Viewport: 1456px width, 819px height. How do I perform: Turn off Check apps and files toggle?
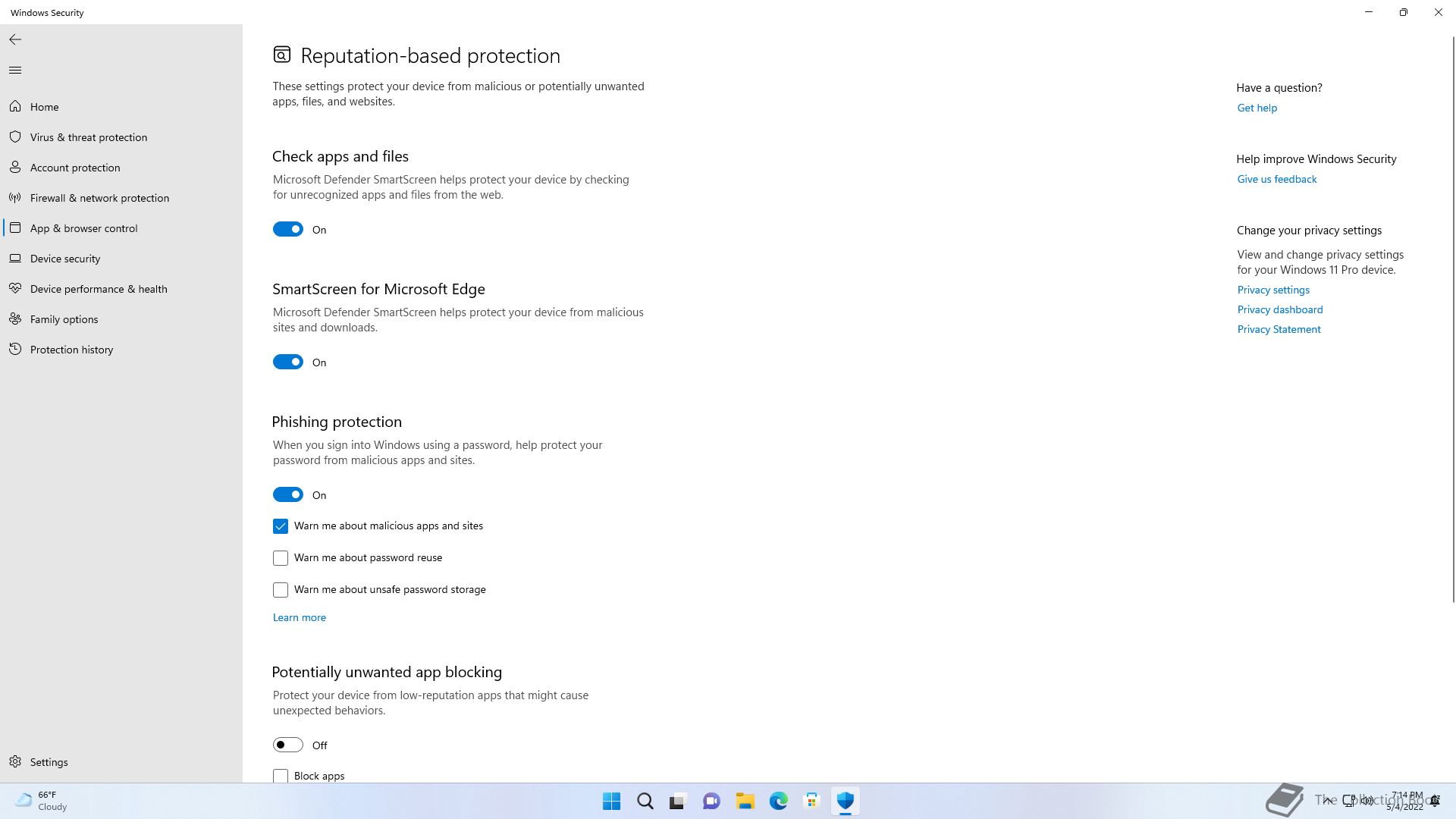pyautogui.click(x=288, y=230)
